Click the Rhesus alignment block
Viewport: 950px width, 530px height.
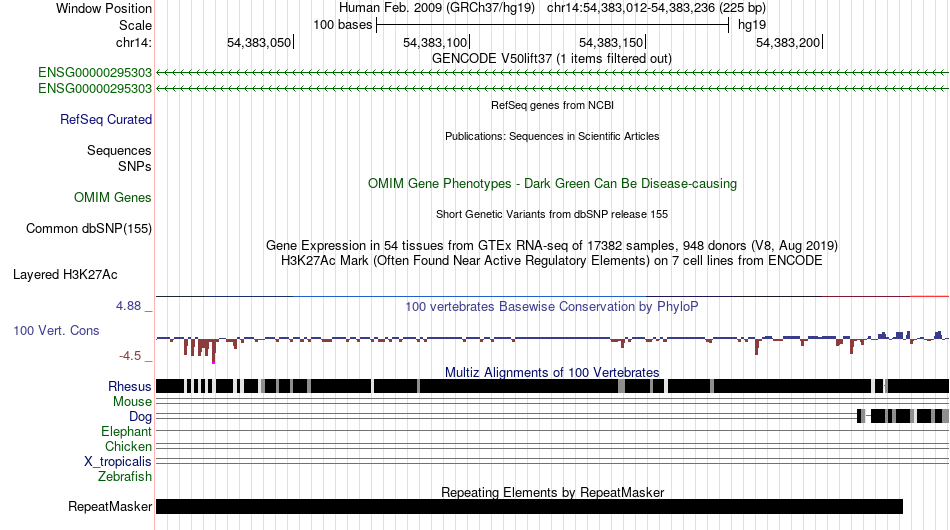point(553,386)
